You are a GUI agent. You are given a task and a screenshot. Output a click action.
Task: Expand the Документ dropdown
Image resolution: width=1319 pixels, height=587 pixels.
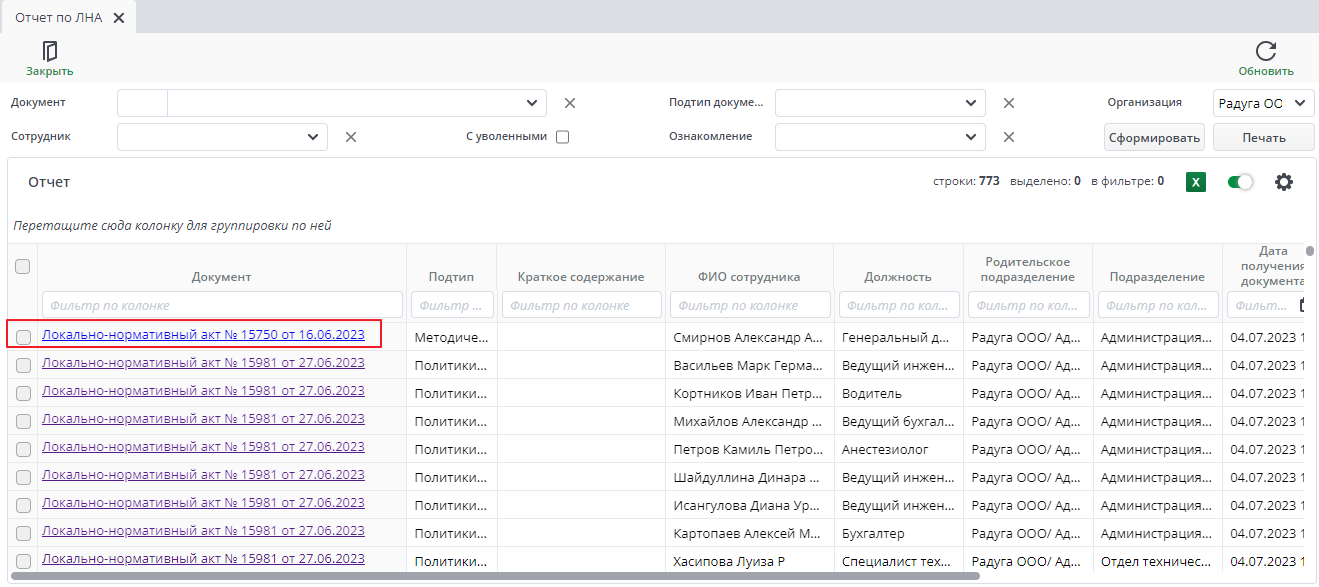531,103
